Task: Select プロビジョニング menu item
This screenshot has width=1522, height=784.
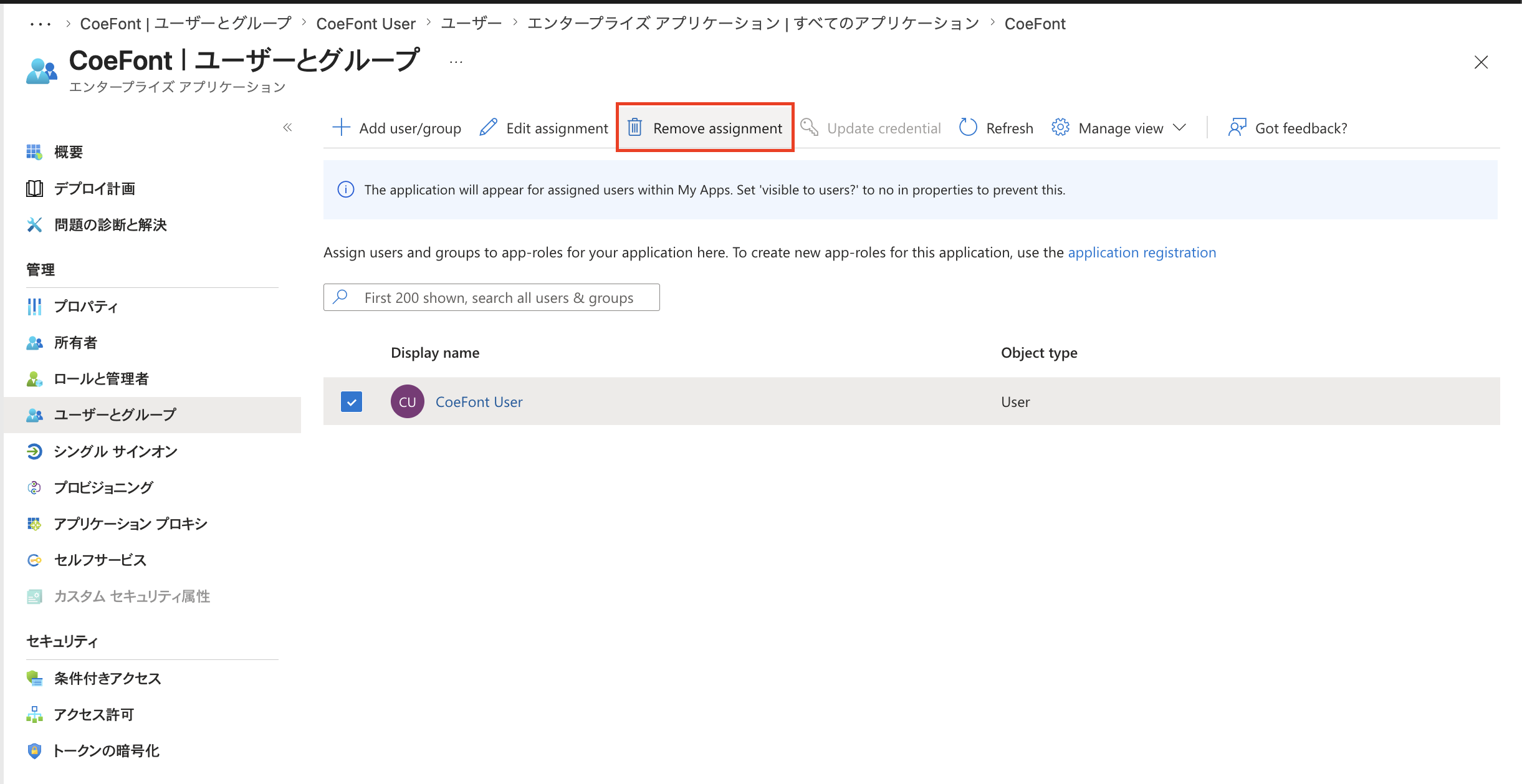Action: [x=103, y=487]
